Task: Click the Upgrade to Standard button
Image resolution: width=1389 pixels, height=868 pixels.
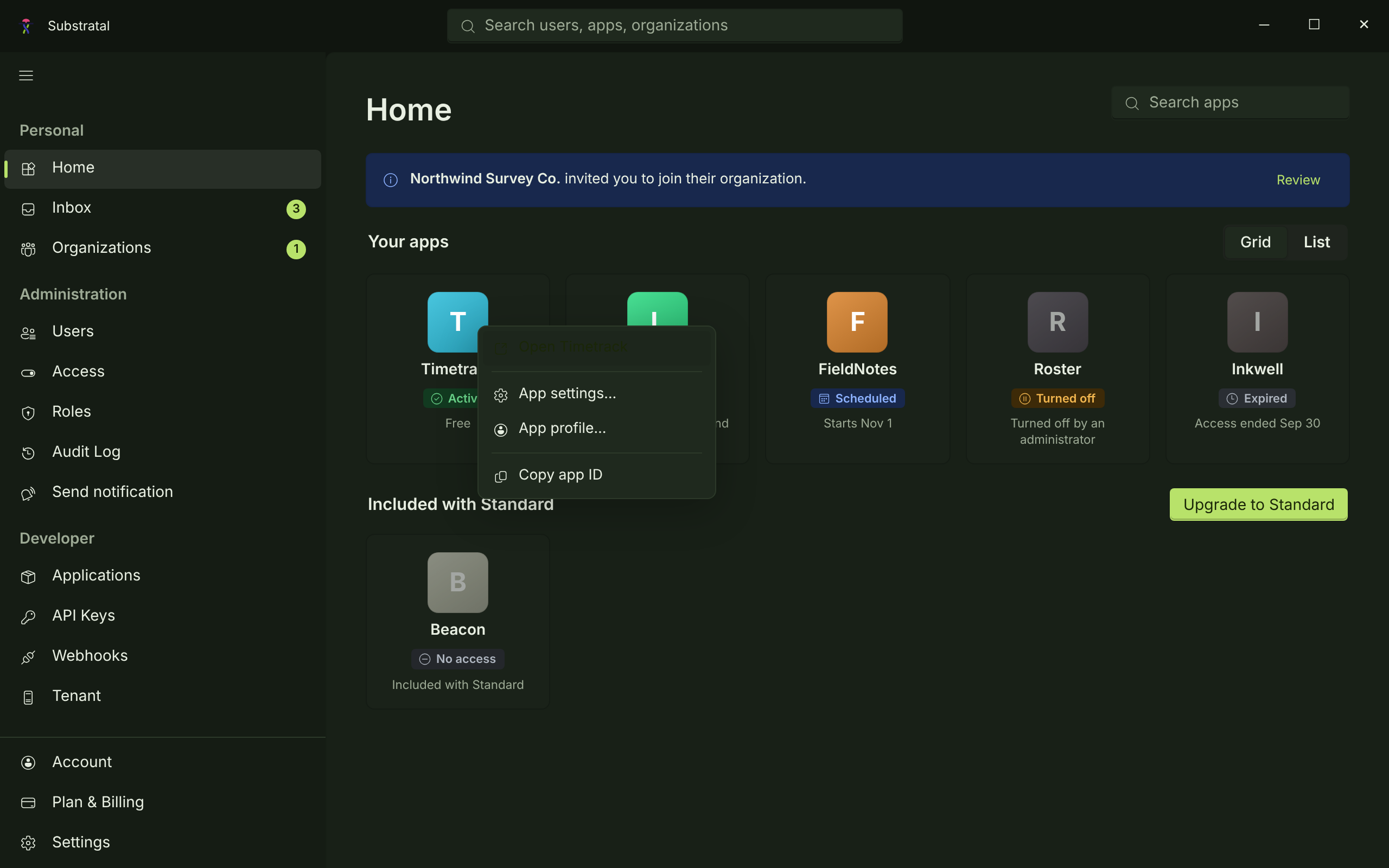Action: (x=1258, y=505)
